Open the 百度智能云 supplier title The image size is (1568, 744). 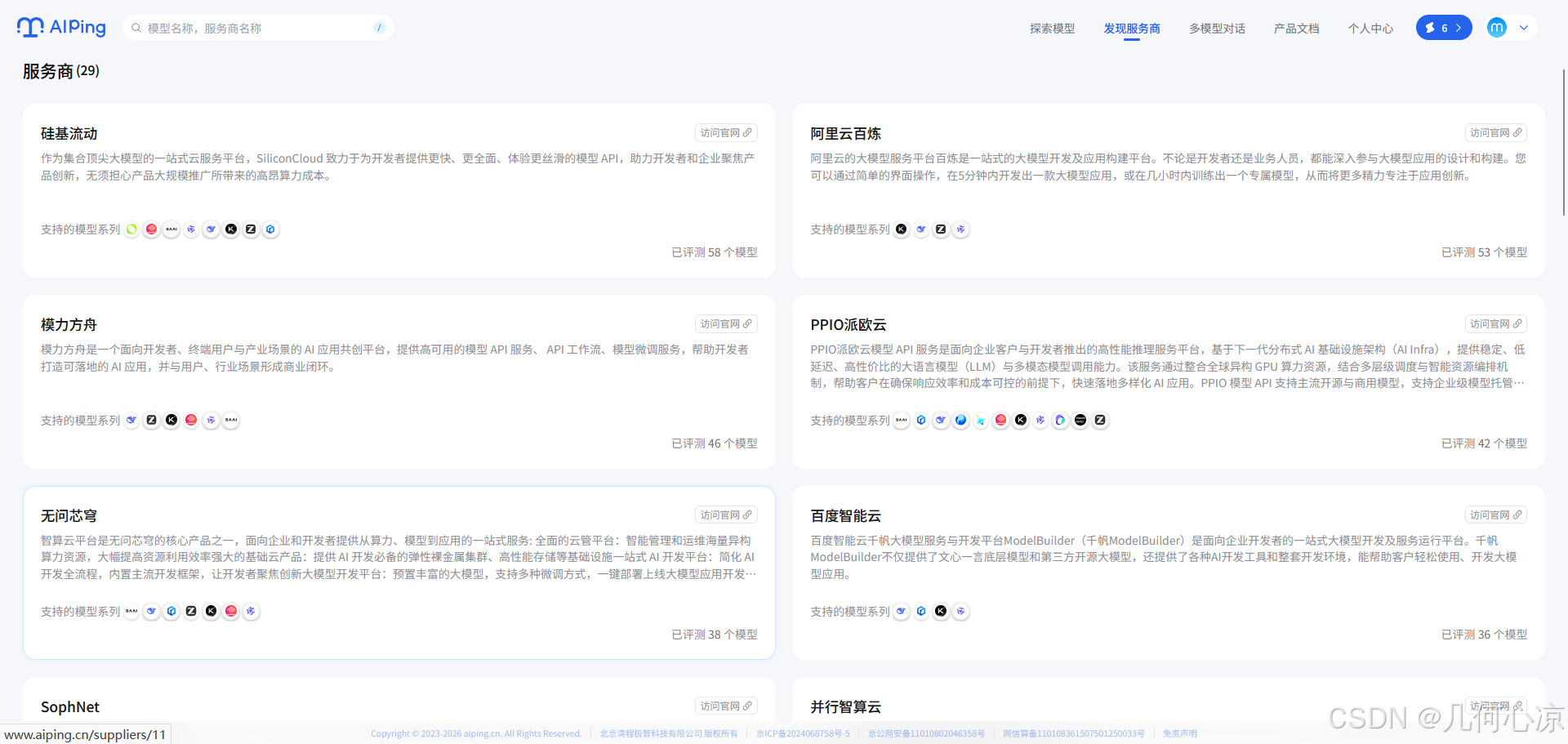[x=846, y=516]
